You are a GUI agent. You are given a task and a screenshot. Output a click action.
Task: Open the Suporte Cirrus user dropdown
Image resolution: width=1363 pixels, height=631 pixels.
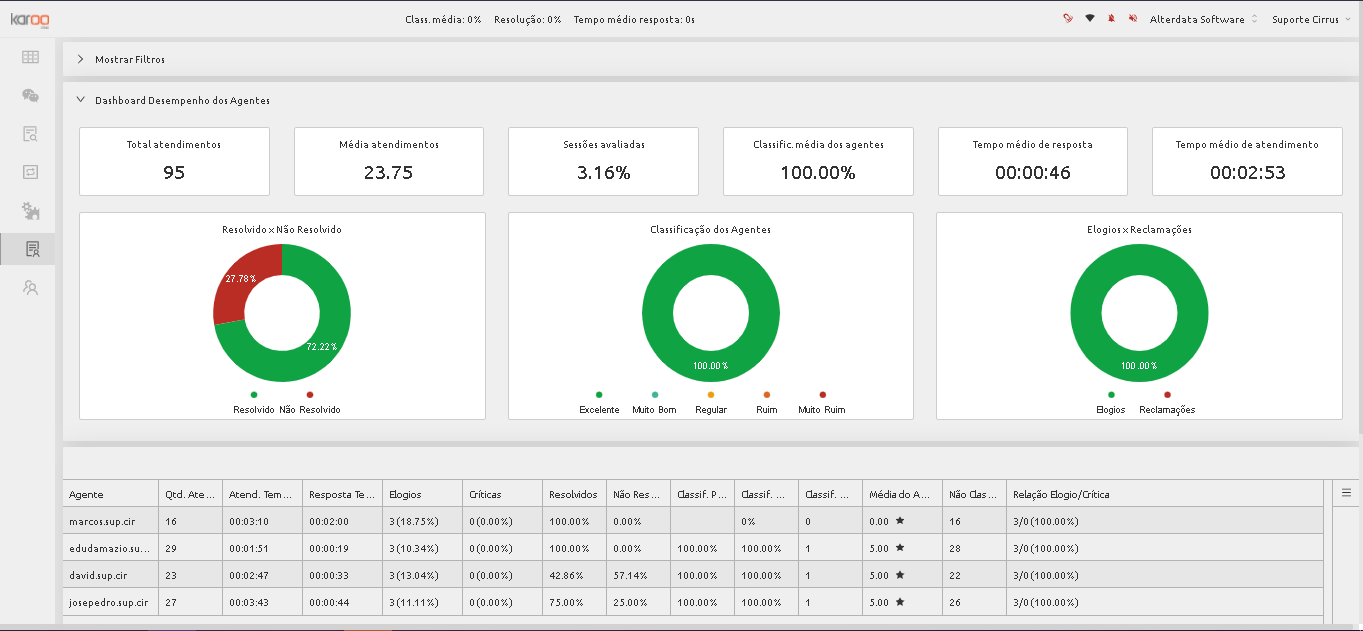coord(1311,19)
